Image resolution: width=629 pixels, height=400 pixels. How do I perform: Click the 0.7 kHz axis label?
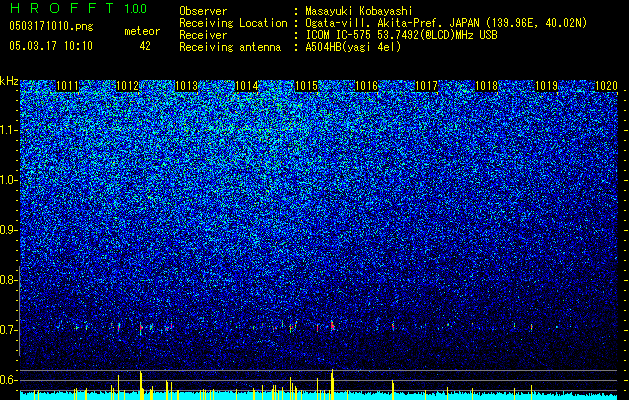[x=8, y=330]
